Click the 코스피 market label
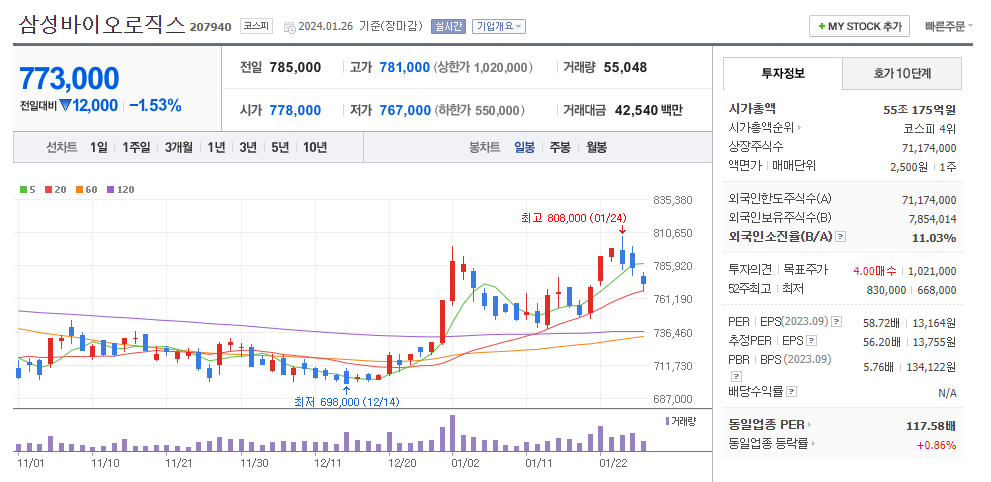This screenshot has width=991, height=482. point(256,27)
